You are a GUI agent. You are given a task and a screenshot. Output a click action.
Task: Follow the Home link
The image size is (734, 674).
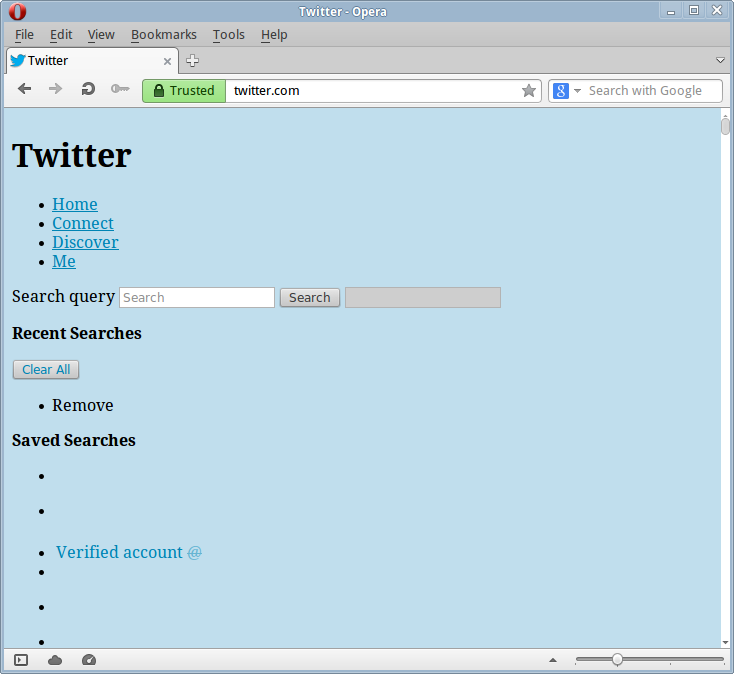[x=75, y=204]
